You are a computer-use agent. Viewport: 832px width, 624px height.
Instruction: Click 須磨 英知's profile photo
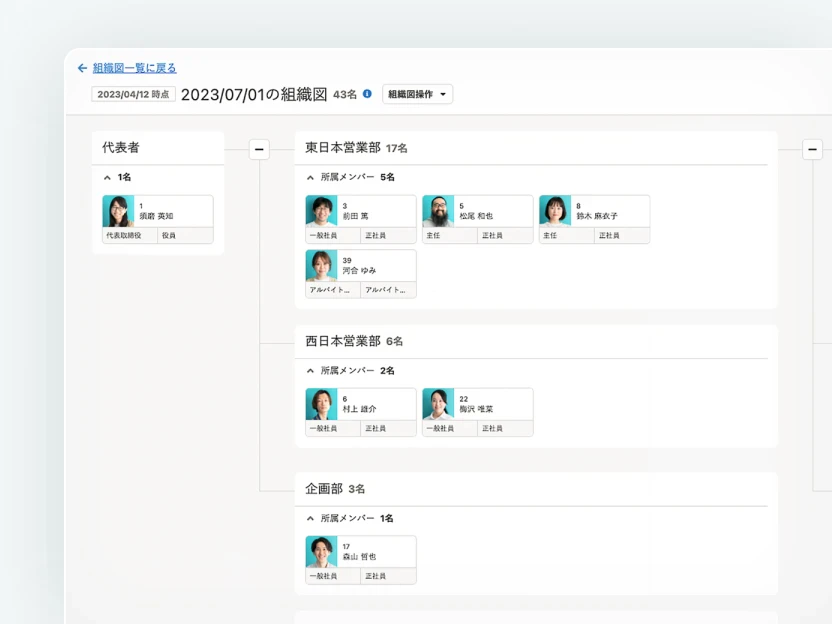(x=120, y=212)
